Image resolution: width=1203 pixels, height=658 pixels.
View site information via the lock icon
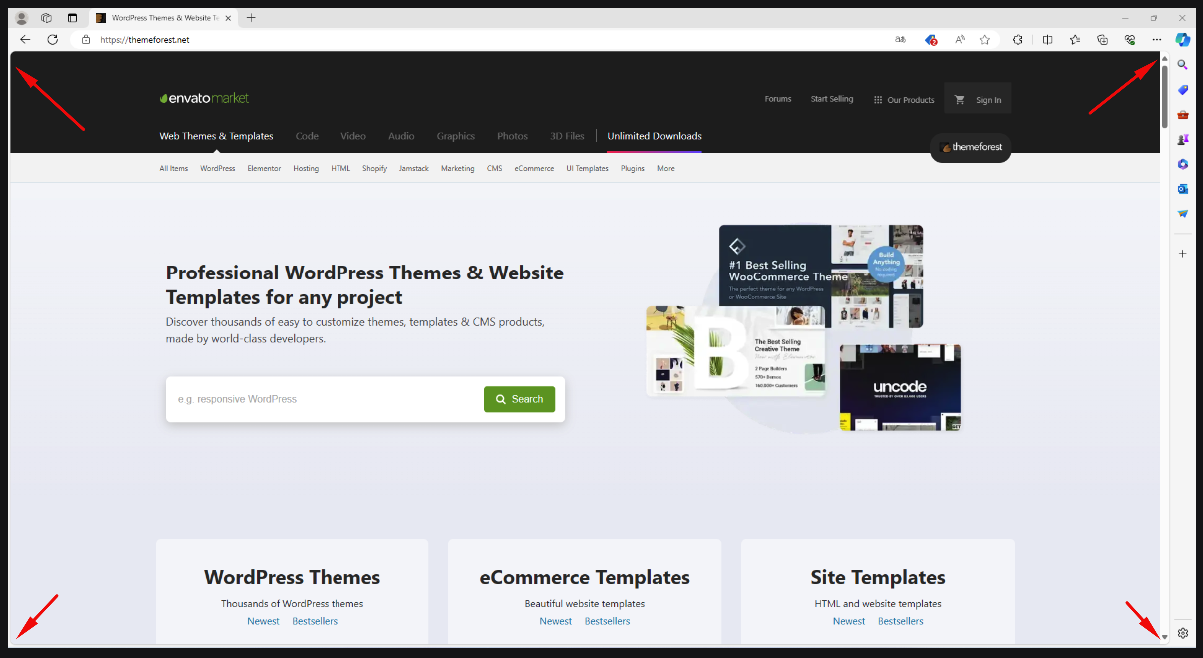pyautogui.click(x=86, y=40)
